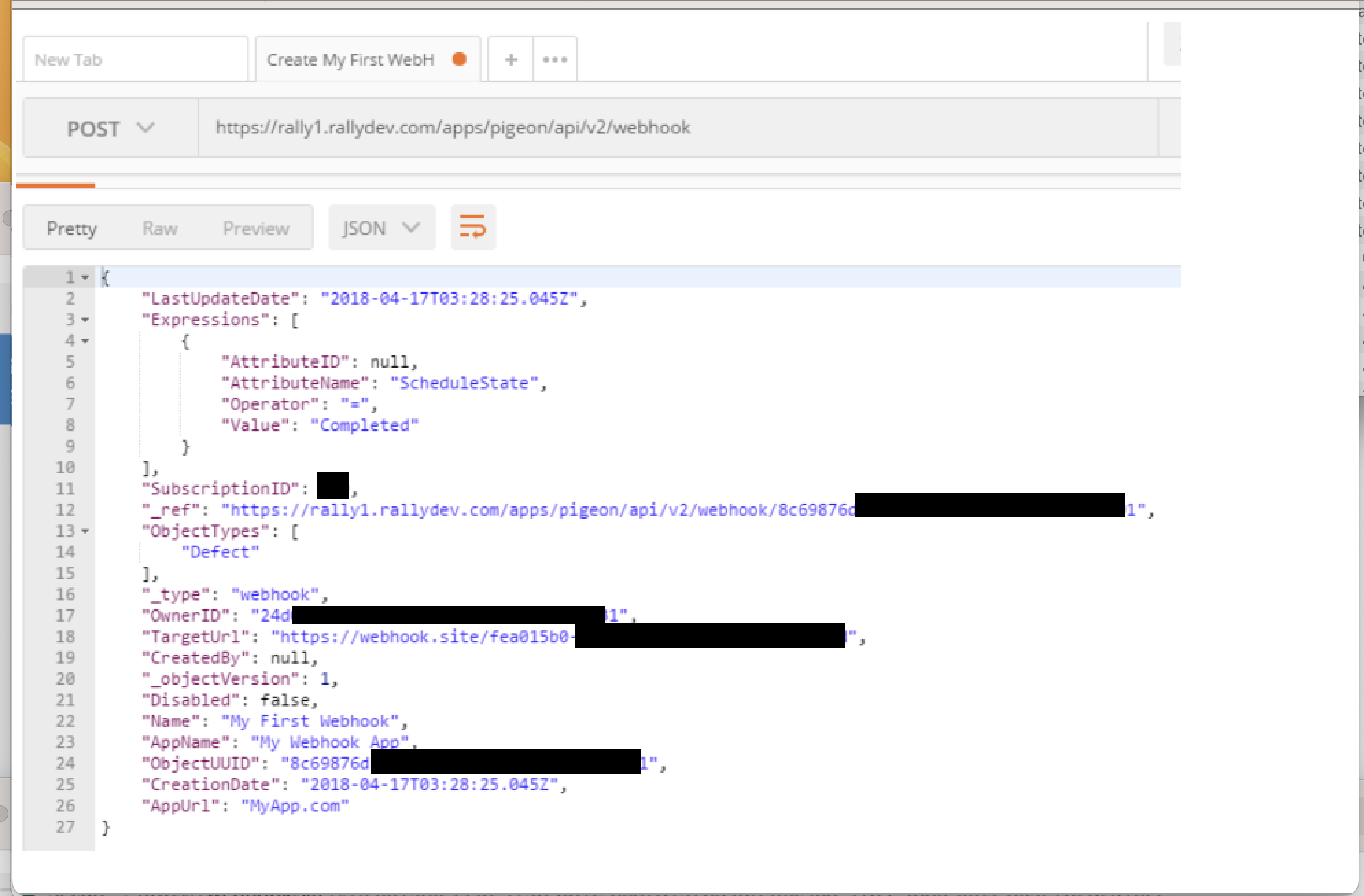
Task: Switch to the New Tab tab
Action: point(135,60)
